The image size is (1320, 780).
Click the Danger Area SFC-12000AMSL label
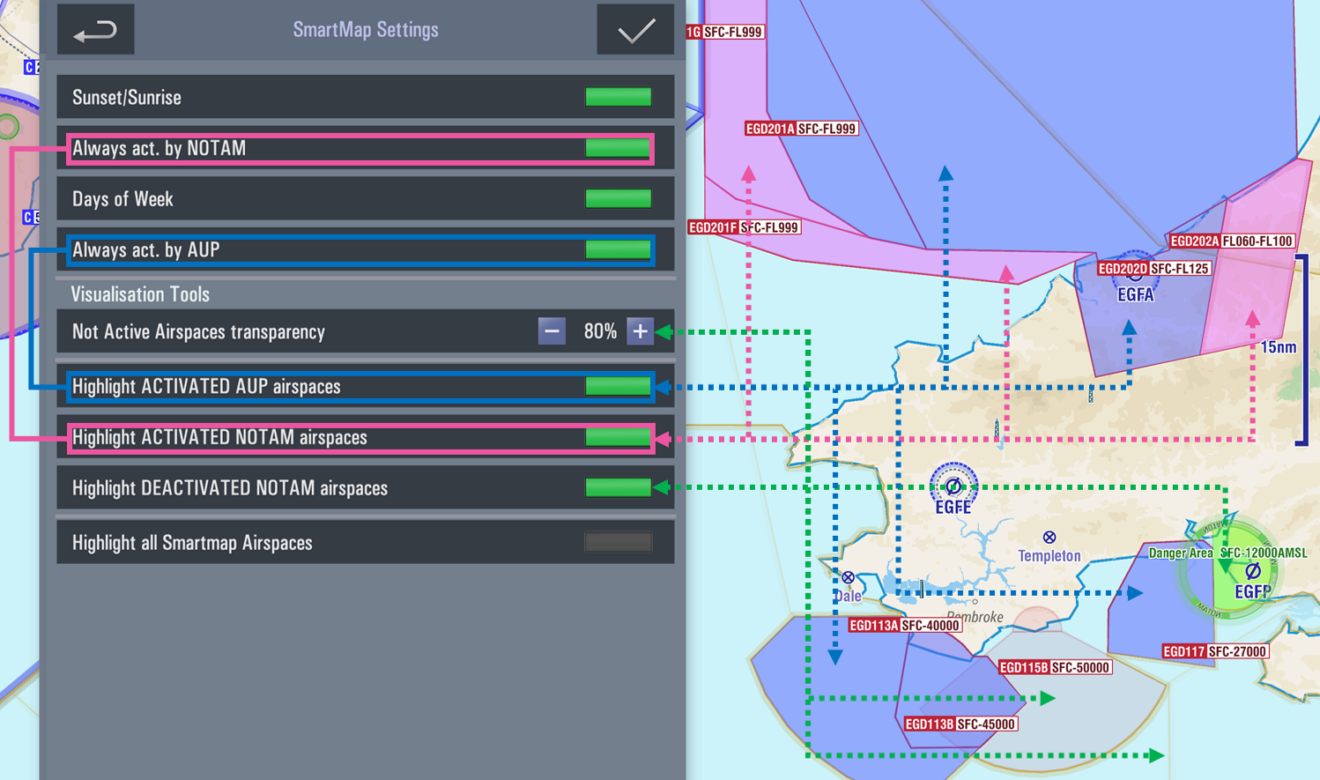click(1228, 553)
